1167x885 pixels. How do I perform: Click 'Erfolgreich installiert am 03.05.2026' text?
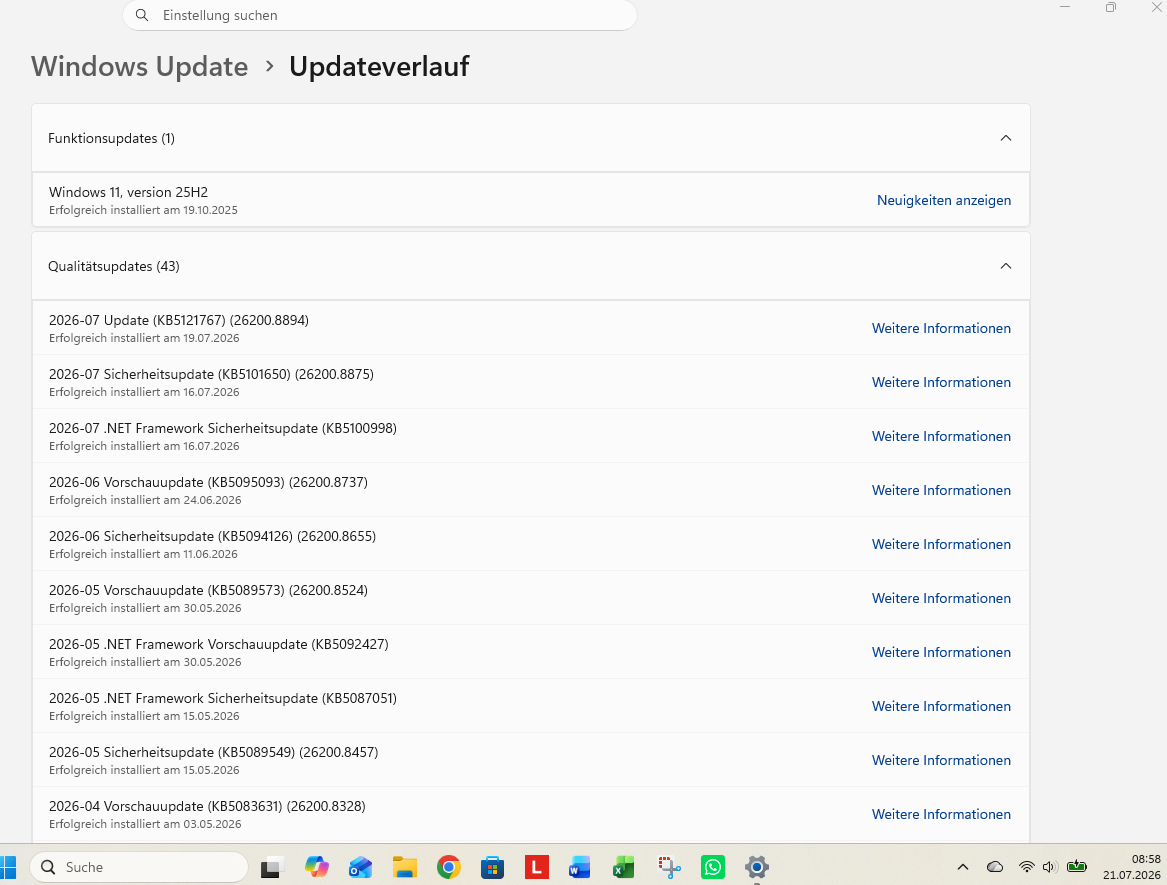[x=145, y=825]
